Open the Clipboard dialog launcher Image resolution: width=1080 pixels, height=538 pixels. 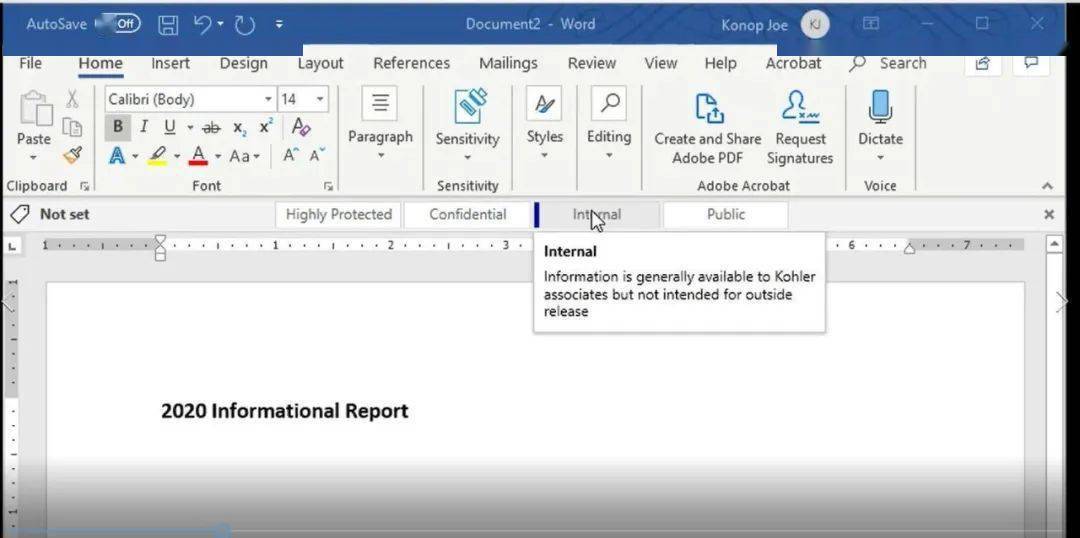[85, 186]
